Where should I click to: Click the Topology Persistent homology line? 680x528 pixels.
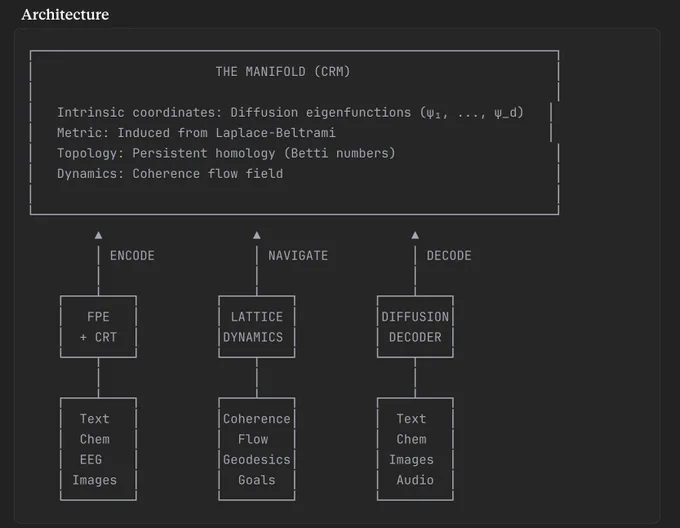(x=226, y=153)
